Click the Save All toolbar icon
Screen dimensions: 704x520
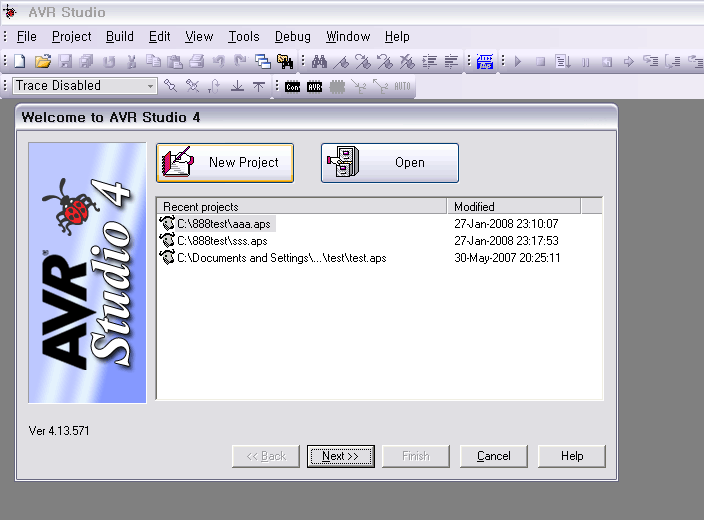(x=86, y=61)
